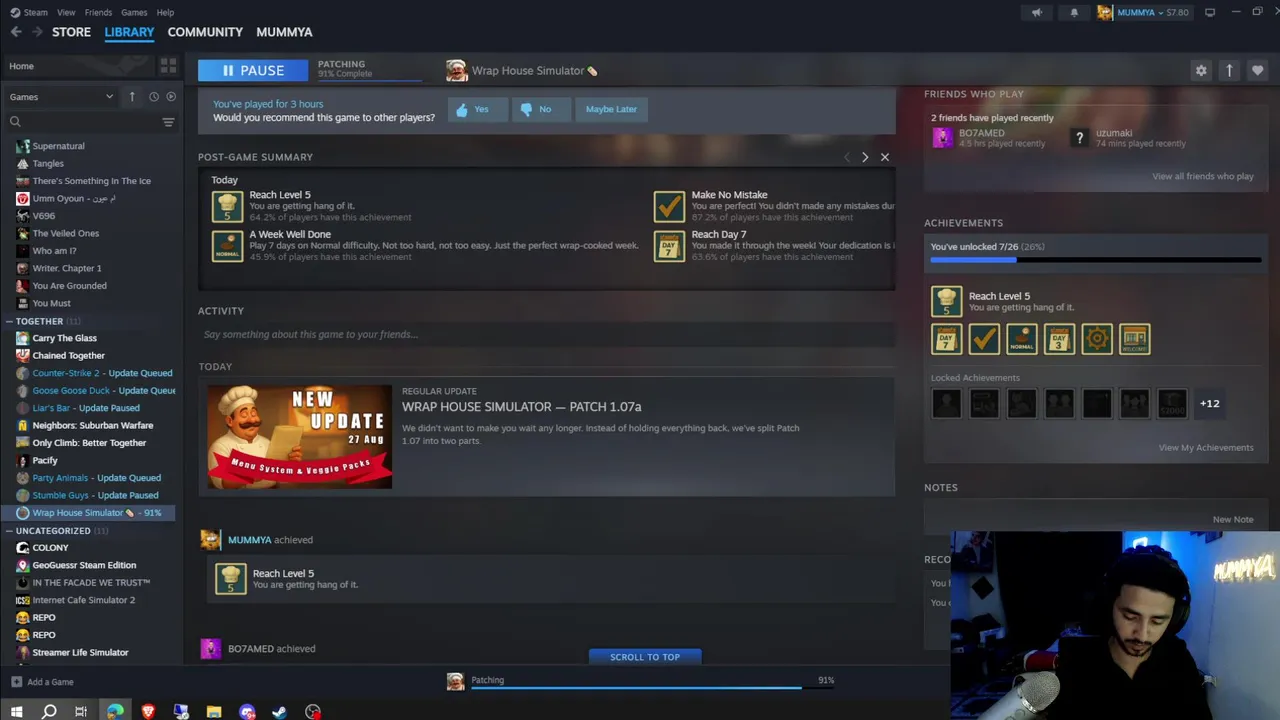Viewport: 1280px width, 720px height.
Task: Open the Help menu
Action: click(x=165, y=12)
